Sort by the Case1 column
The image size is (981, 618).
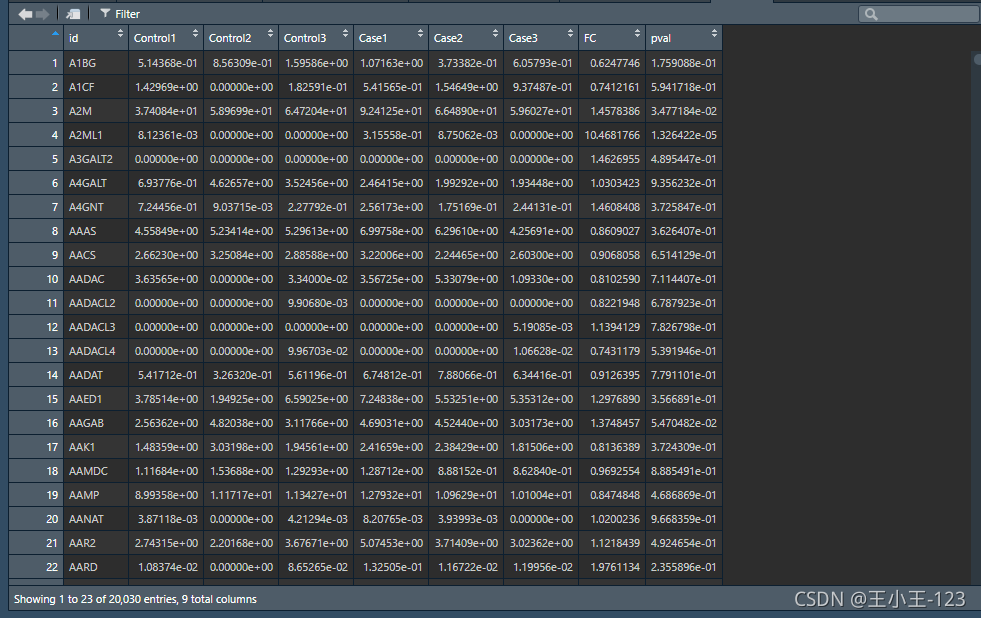(391, 38)
